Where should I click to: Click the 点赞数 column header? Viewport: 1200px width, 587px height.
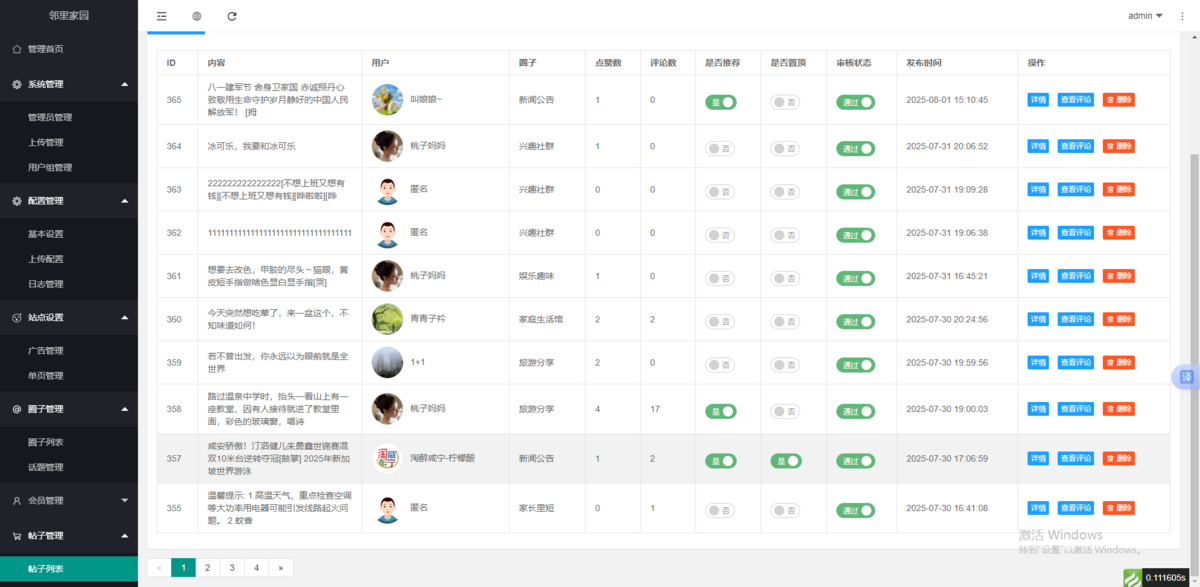[608, 63]
